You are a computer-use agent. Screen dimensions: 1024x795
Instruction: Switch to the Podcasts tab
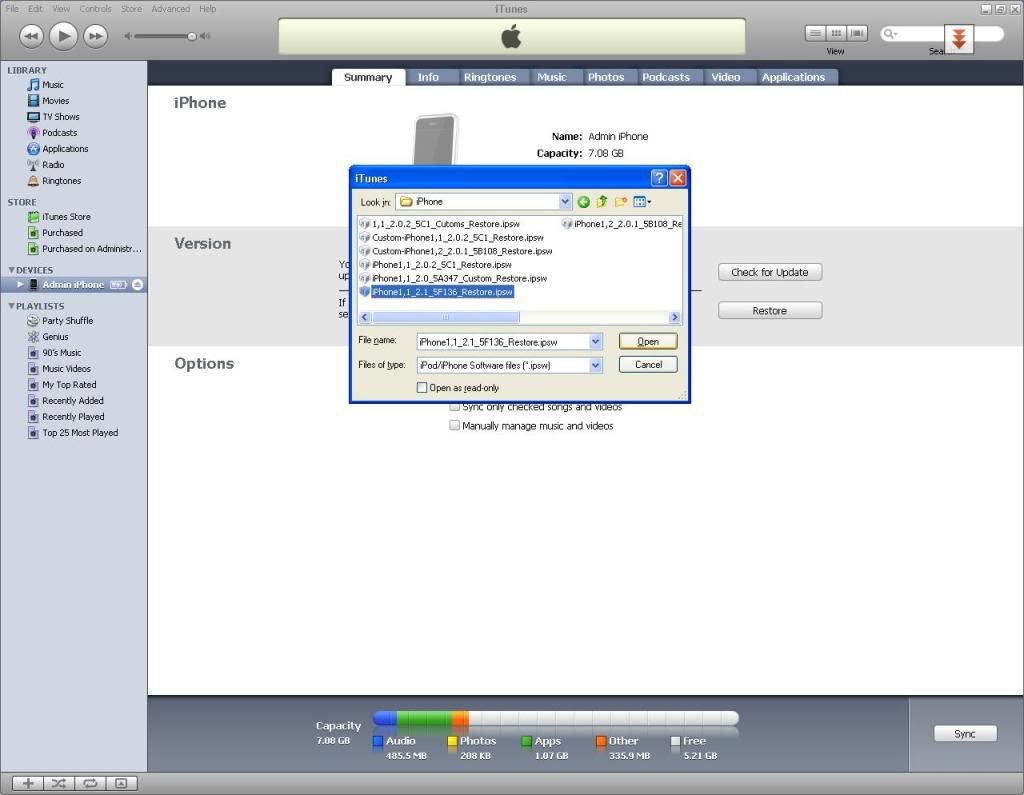pos(665,77)
